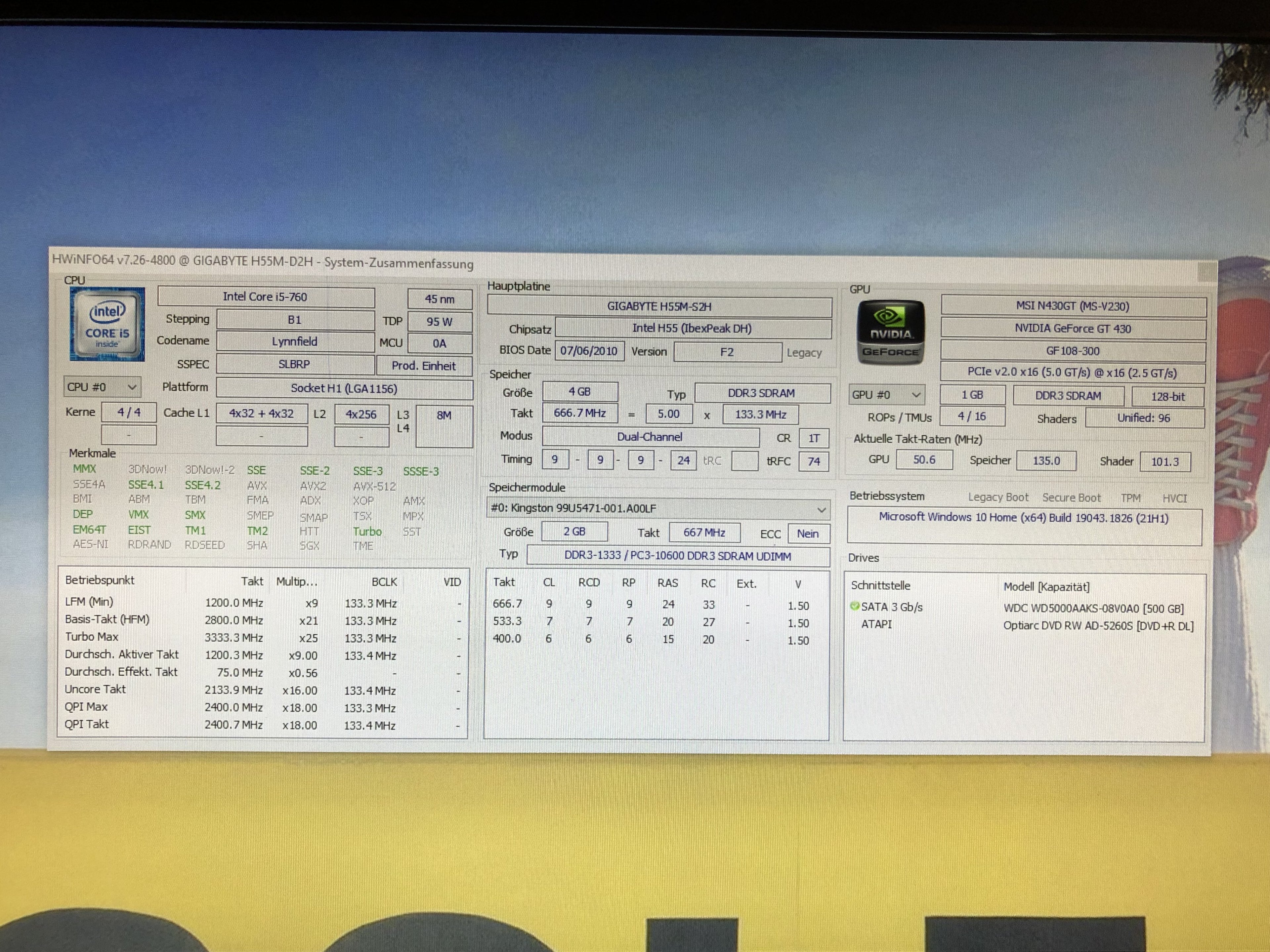Click the CL column header in timings table
This screenshot has width=1270, height=952.
pyautogui.click(x=549, y=582)
